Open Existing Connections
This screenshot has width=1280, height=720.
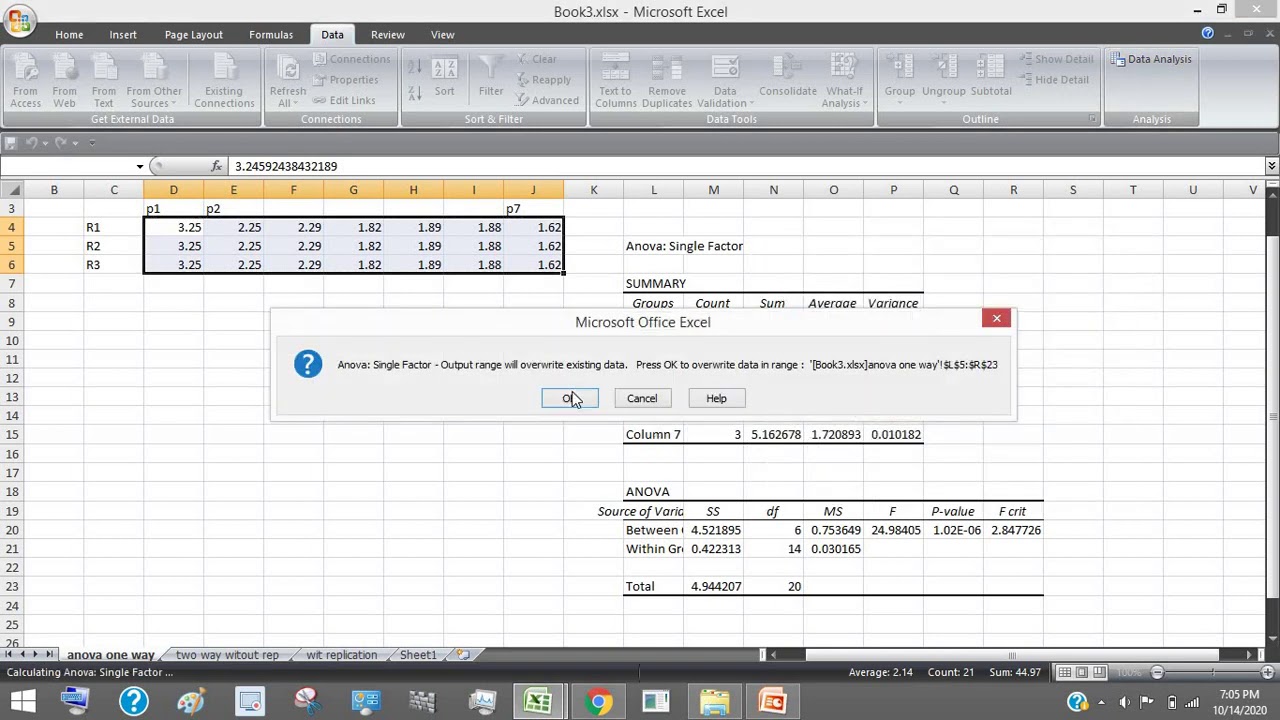click(224, 81)
